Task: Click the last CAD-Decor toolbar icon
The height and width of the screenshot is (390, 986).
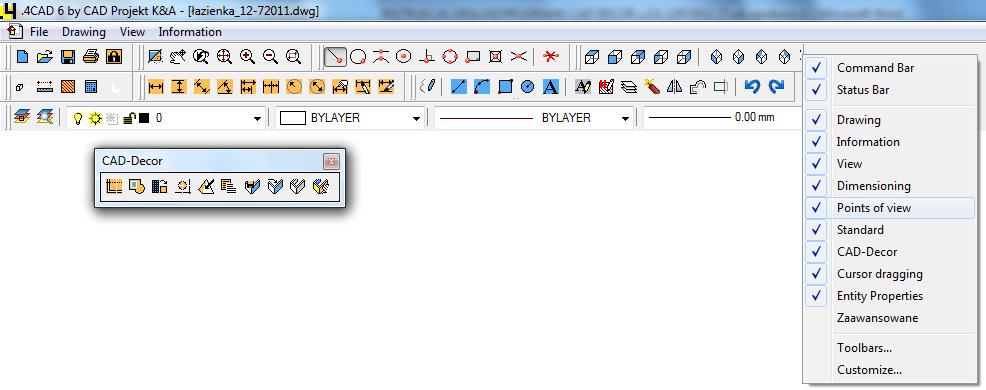Action: (321, 186)
